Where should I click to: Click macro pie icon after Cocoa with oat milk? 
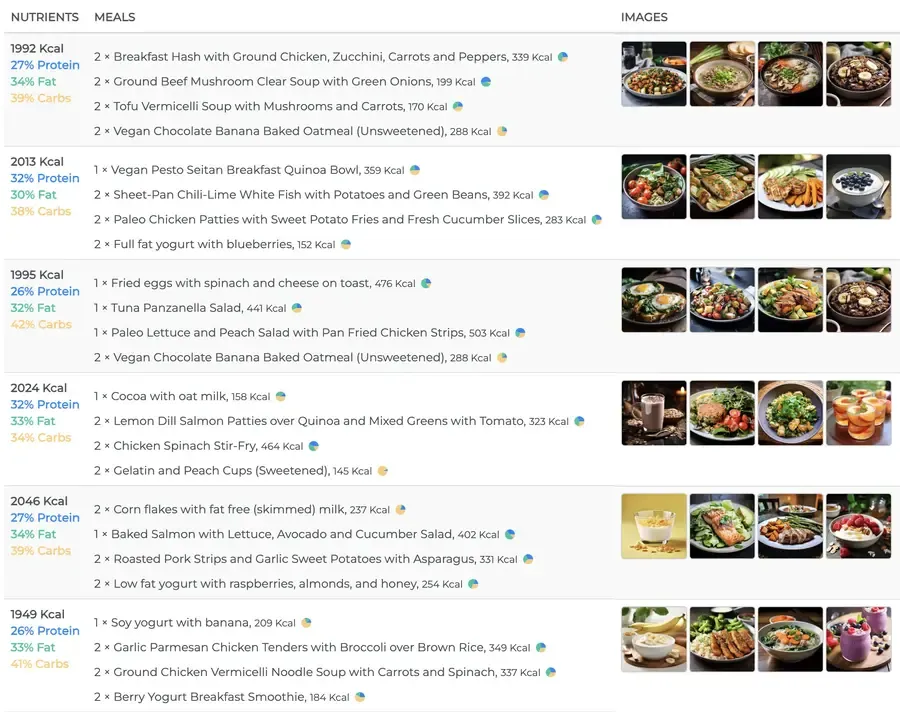pyautogui.click(x=281, y=396)
